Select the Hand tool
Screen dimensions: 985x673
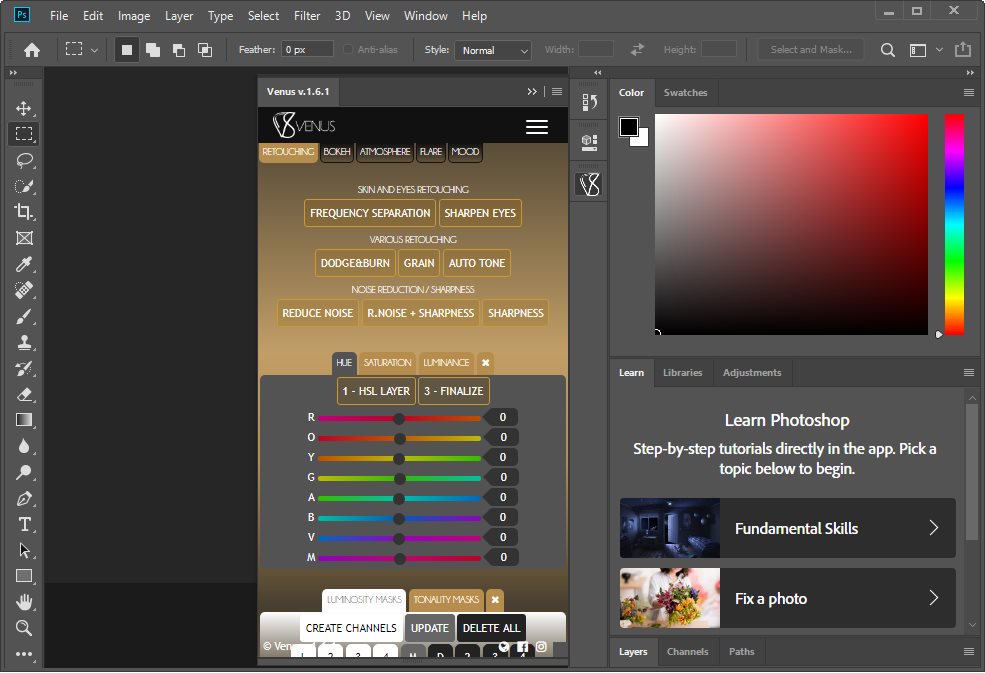pos(24,602)
